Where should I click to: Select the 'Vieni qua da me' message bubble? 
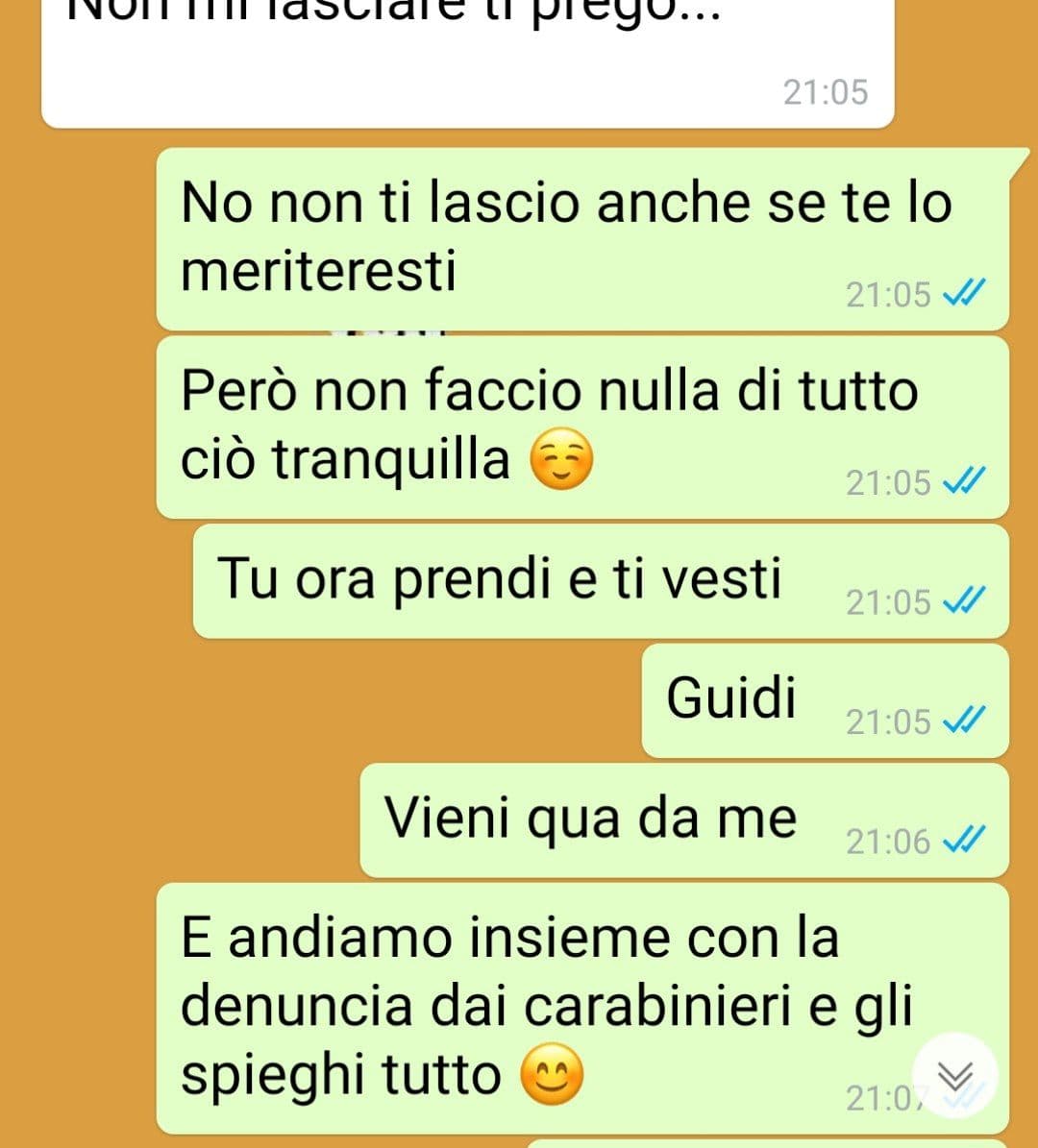click(x=684, y=820)
